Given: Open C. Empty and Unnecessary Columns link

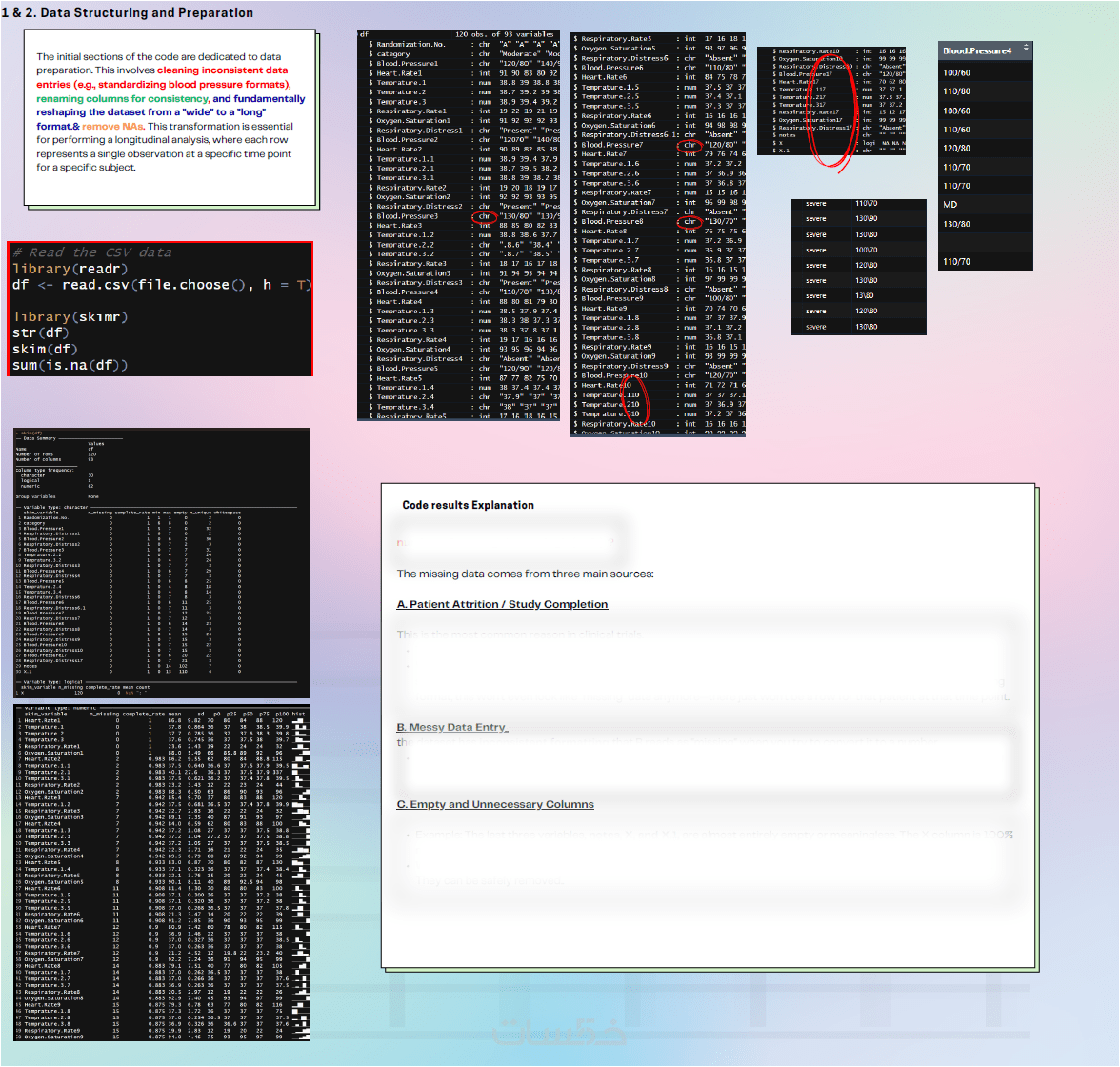Looking at the screenshot, I should [495, 804].
